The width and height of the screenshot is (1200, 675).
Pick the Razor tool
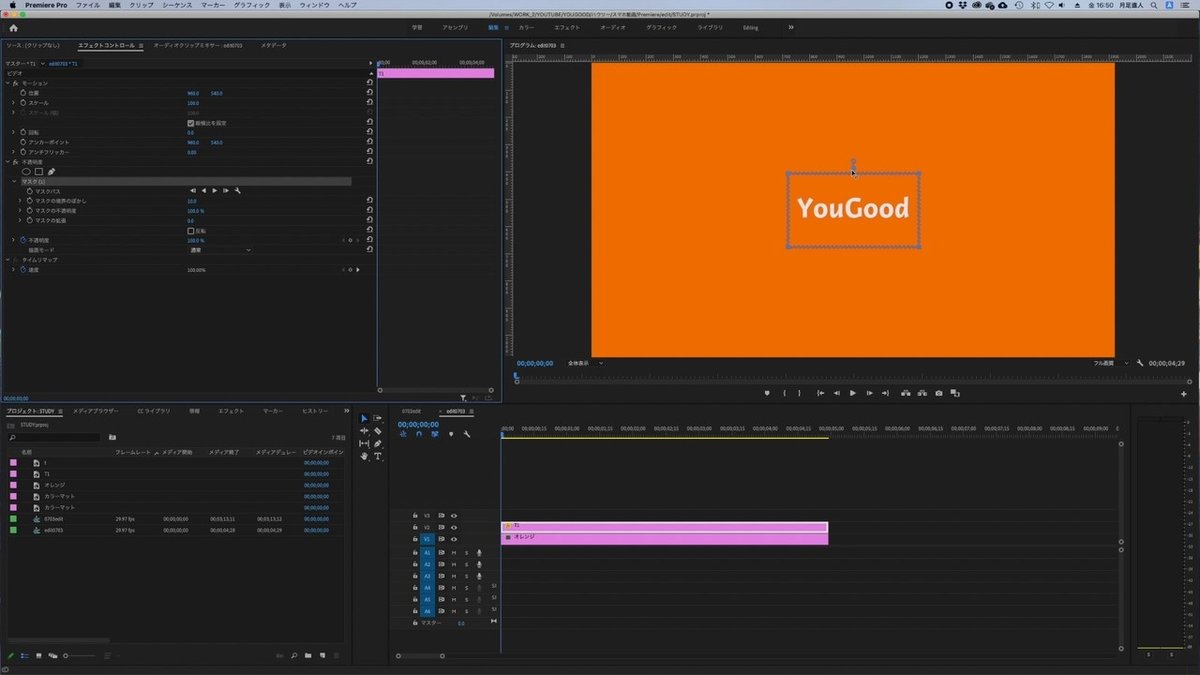click(378, 431)
